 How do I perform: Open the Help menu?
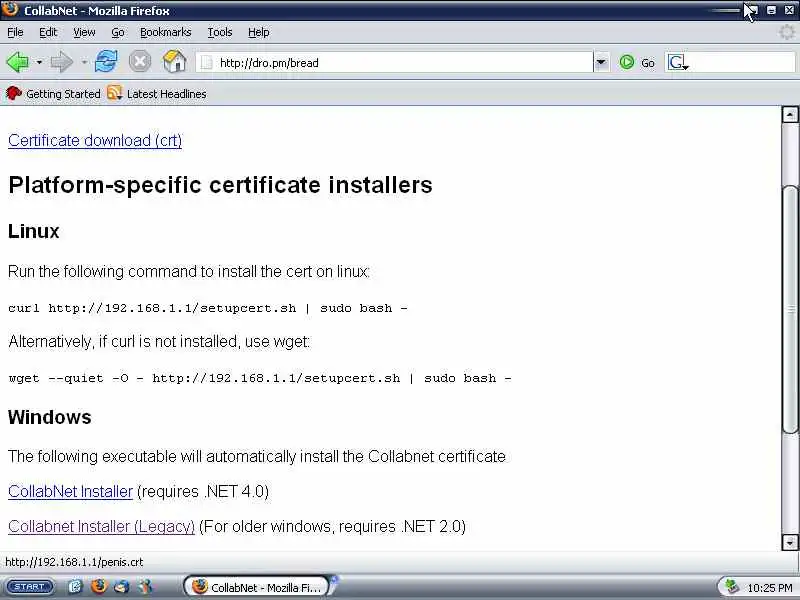point(259,32)
